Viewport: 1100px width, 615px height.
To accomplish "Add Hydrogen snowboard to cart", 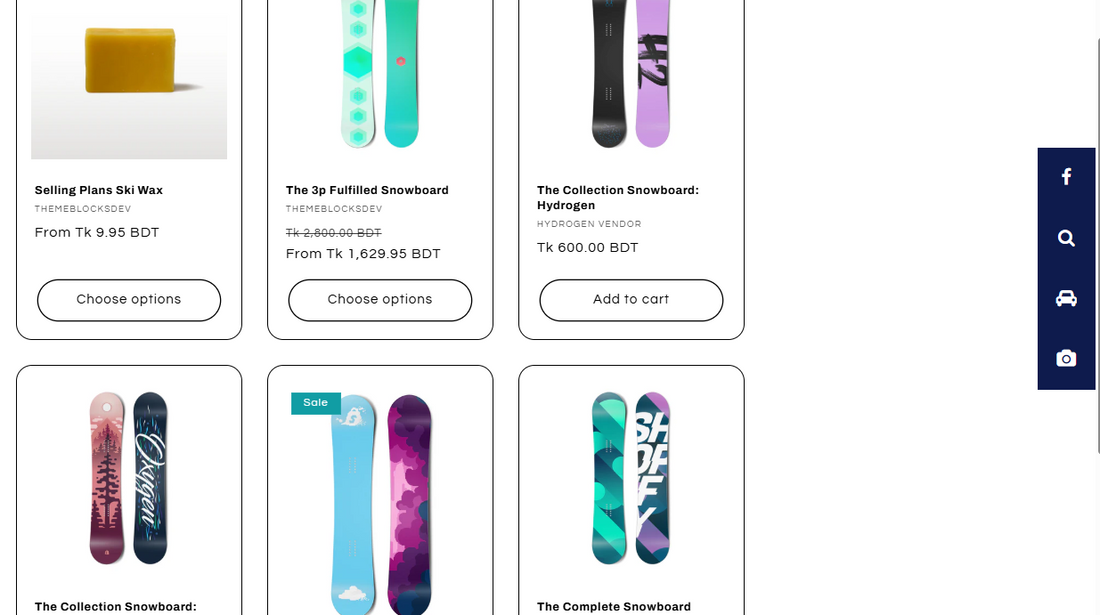I will pos(631,300).
